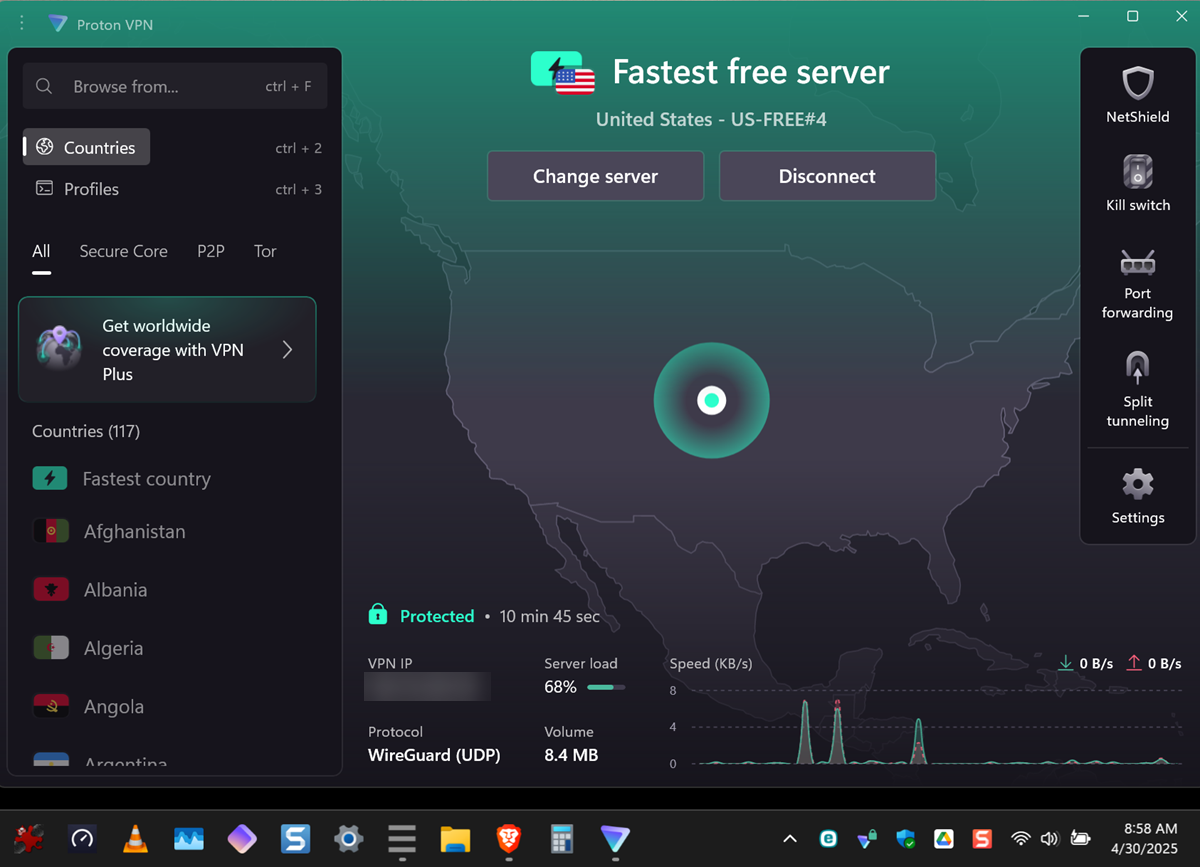Screen dimensions: 1200x867
Task: Click the Countries (117) heading
Action: coord(86,431)
